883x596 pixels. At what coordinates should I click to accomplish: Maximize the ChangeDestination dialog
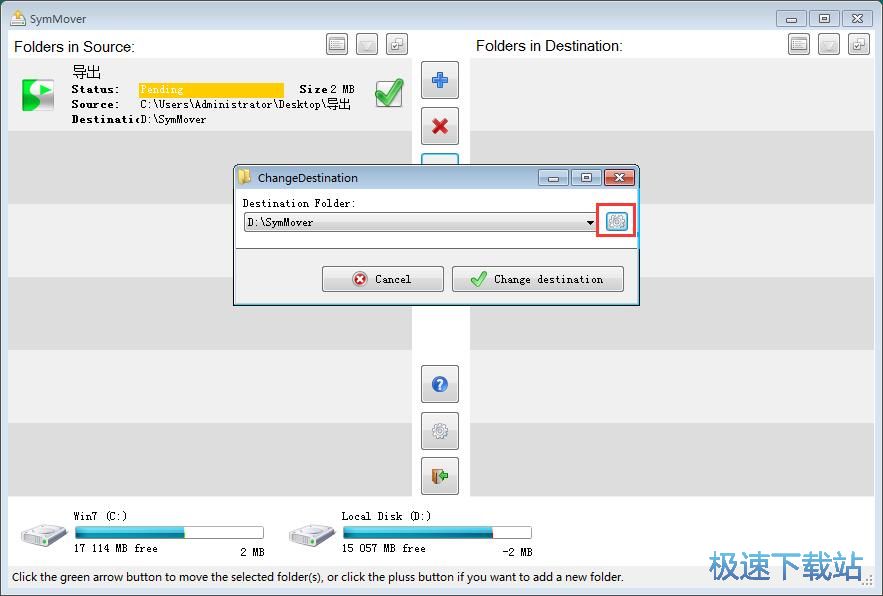pos(586,177)
